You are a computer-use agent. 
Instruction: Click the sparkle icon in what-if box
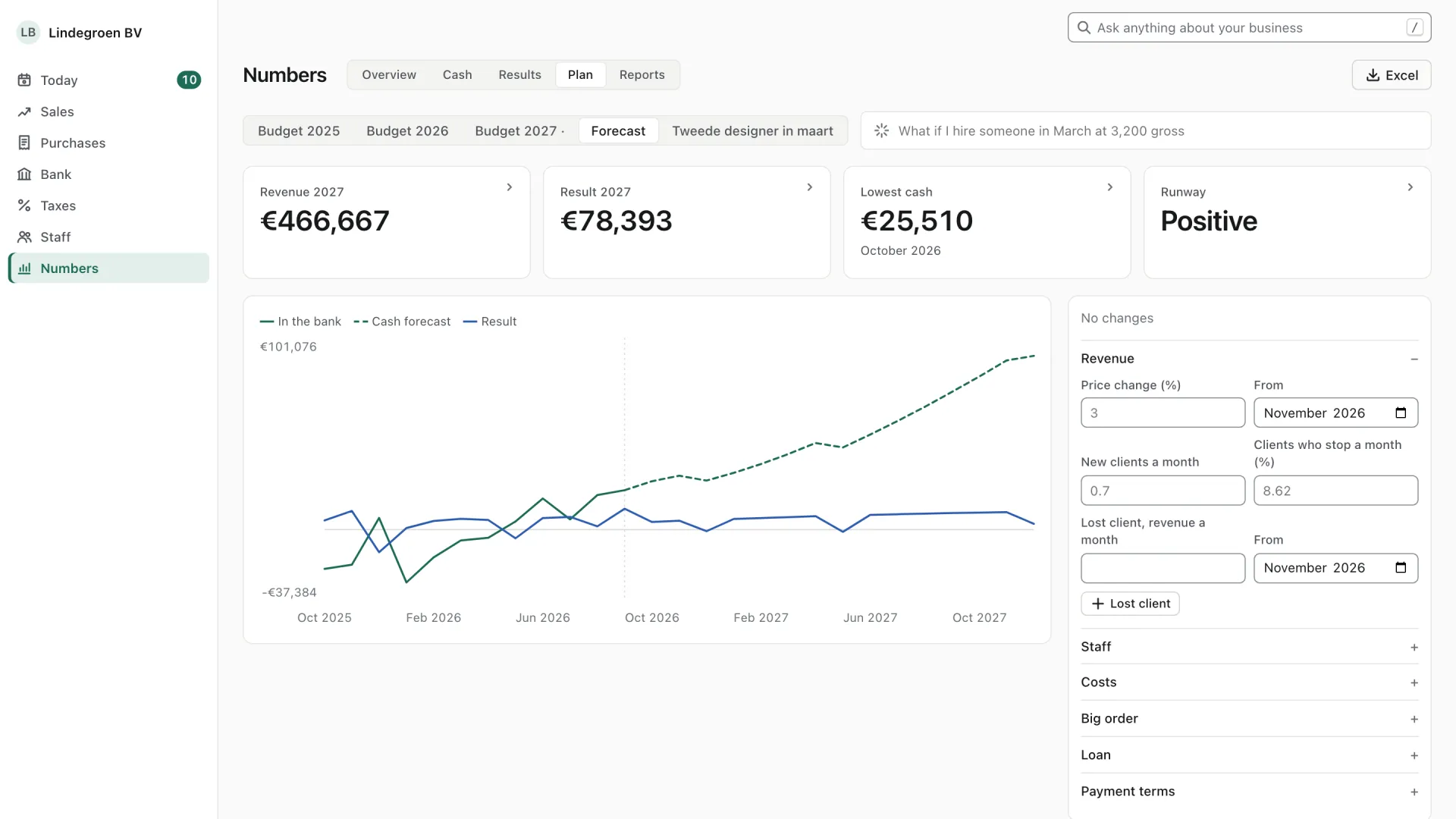(881, 130)
